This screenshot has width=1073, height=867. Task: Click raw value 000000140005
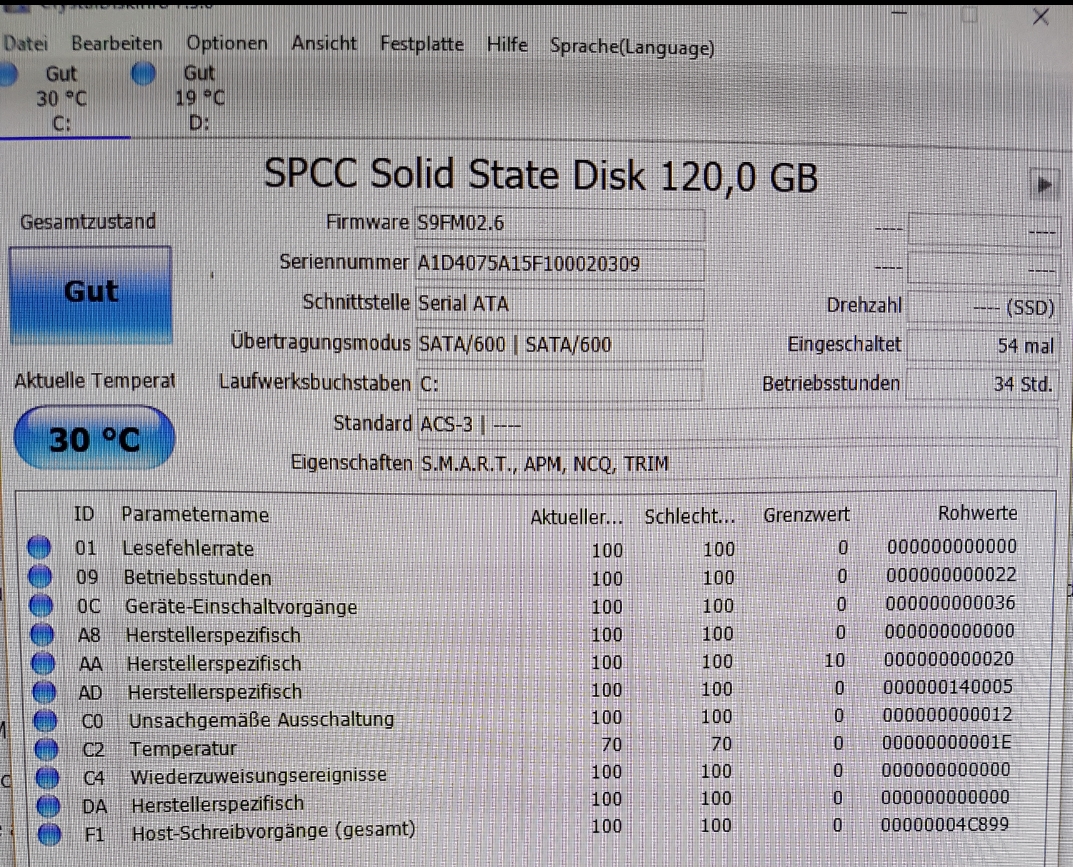point(948,687)
